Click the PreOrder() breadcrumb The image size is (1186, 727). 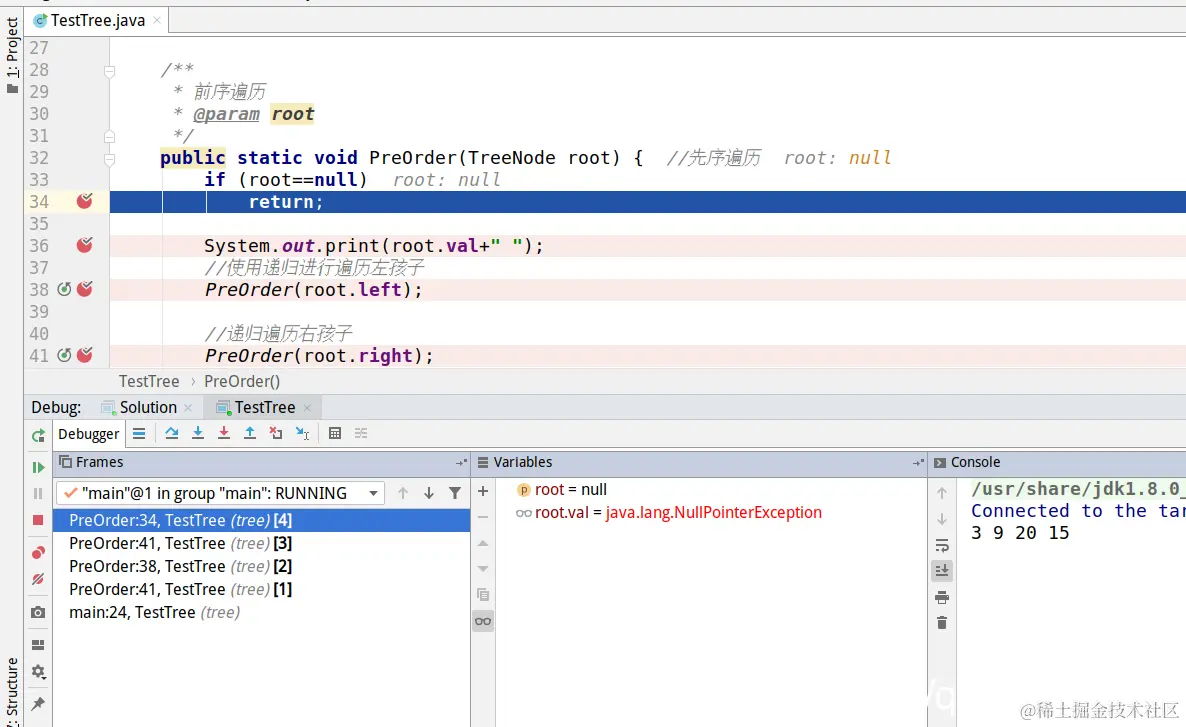pyautogui.click(x=242, y=381)
